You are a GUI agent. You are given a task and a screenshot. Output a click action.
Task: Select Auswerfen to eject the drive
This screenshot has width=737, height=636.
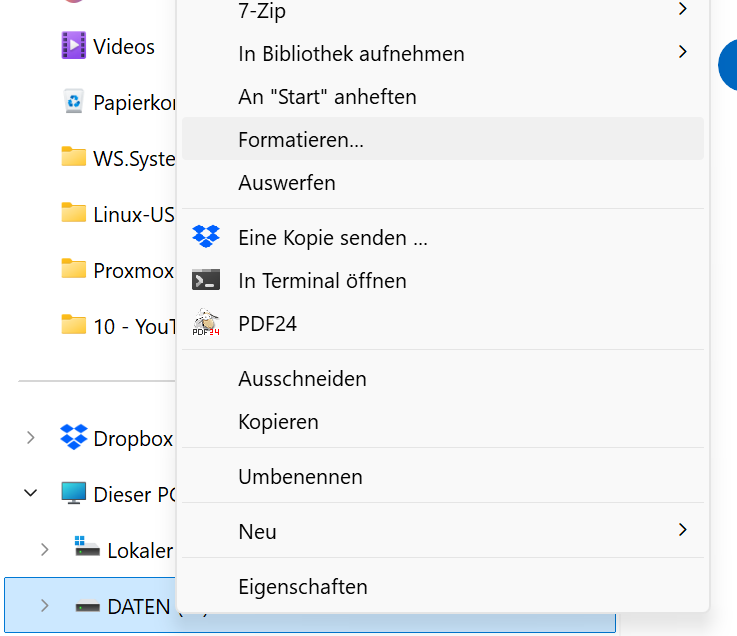287,183
